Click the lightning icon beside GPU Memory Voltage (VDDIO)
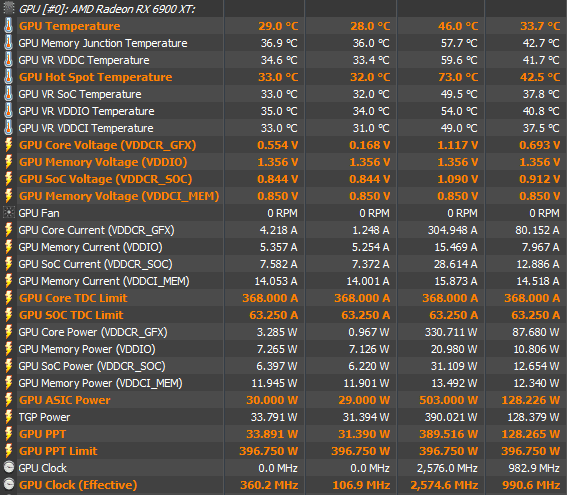Viewport: 567px width, 495px height. 8,162
